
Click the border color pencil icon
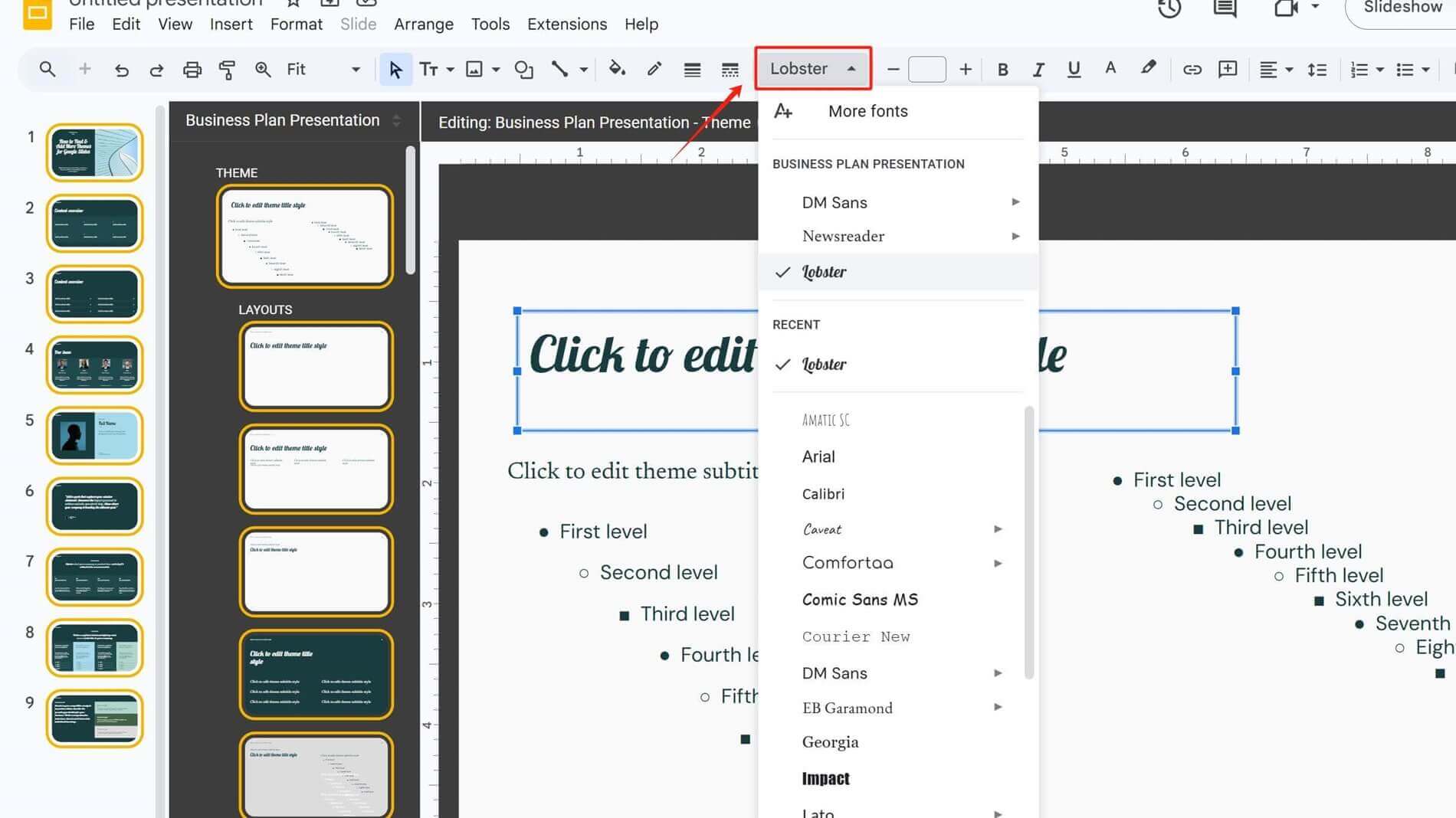(654, 69)
